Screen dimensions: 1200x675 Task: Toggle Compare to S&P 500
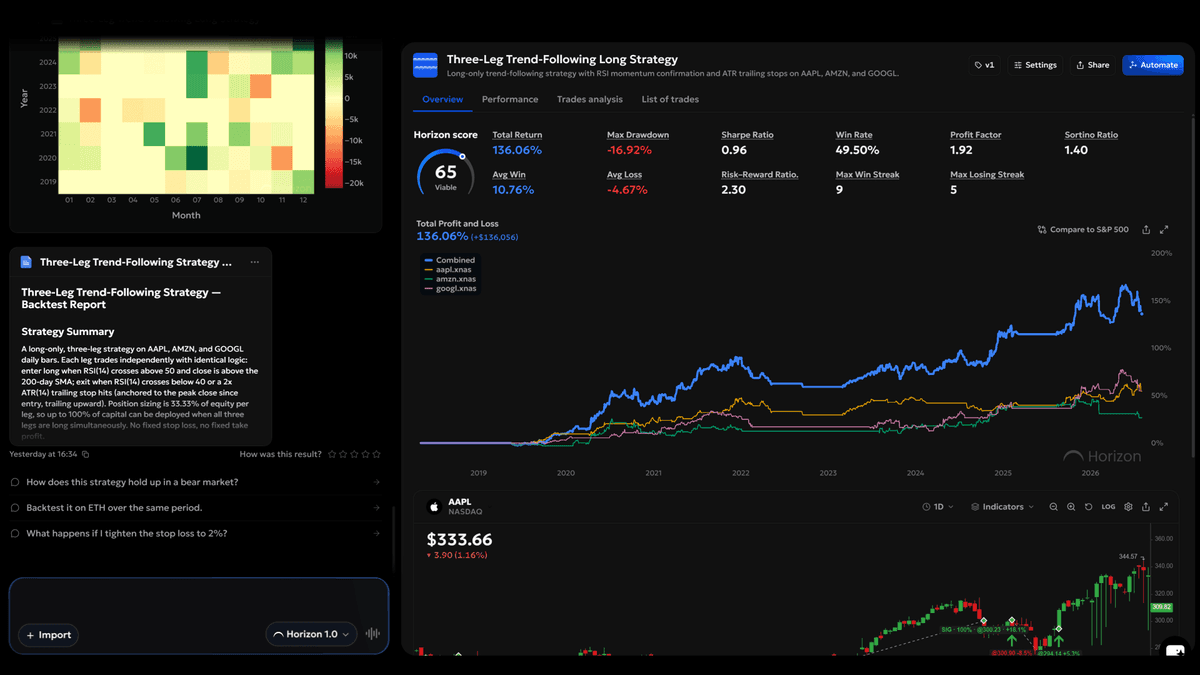point(1083,229)
